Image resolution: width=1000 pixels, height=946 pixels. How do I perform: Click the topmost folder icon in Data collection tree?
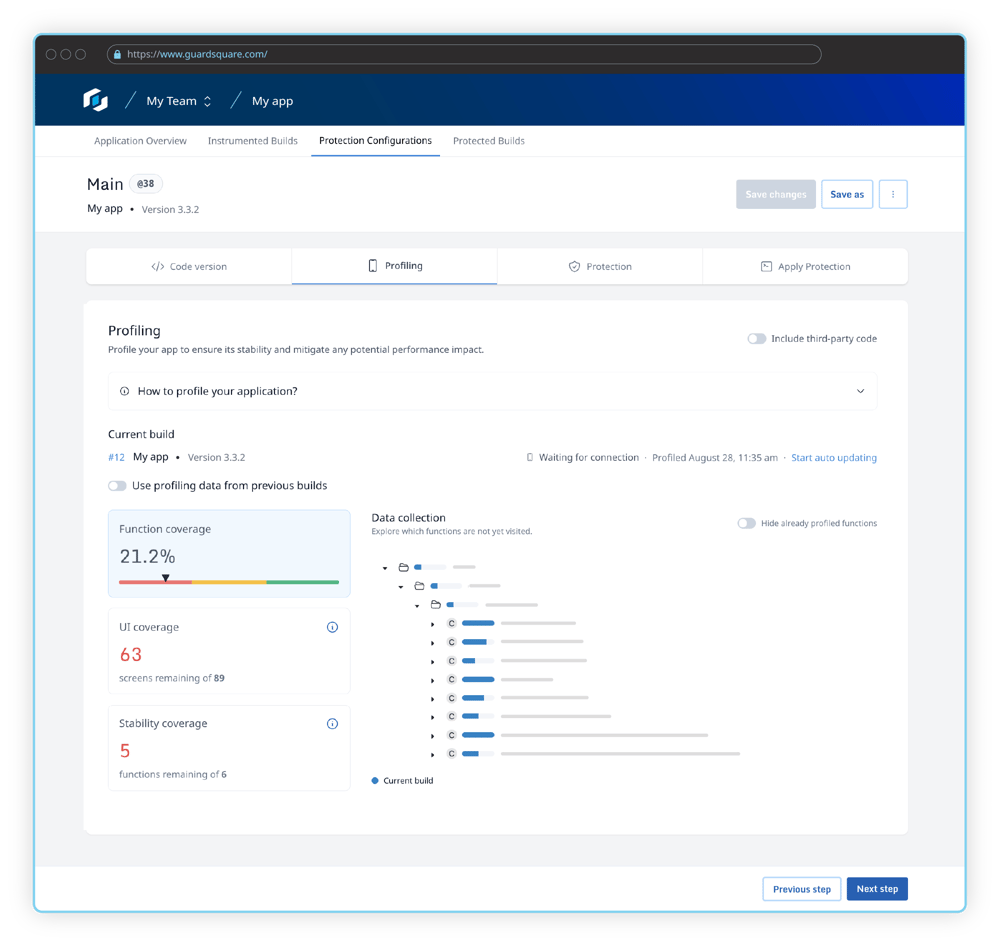click(403, 567)
